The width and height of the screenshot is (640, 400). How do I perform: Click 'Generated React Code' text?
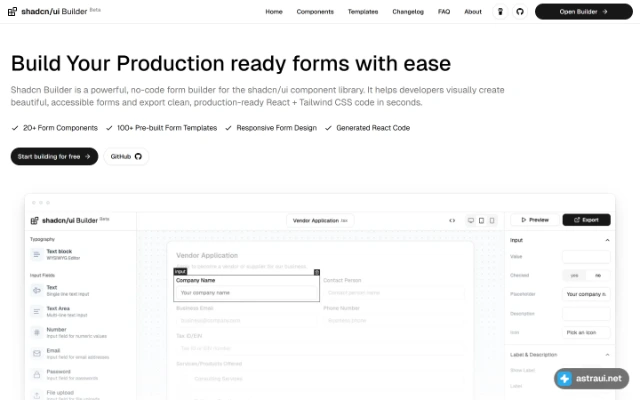373,128
